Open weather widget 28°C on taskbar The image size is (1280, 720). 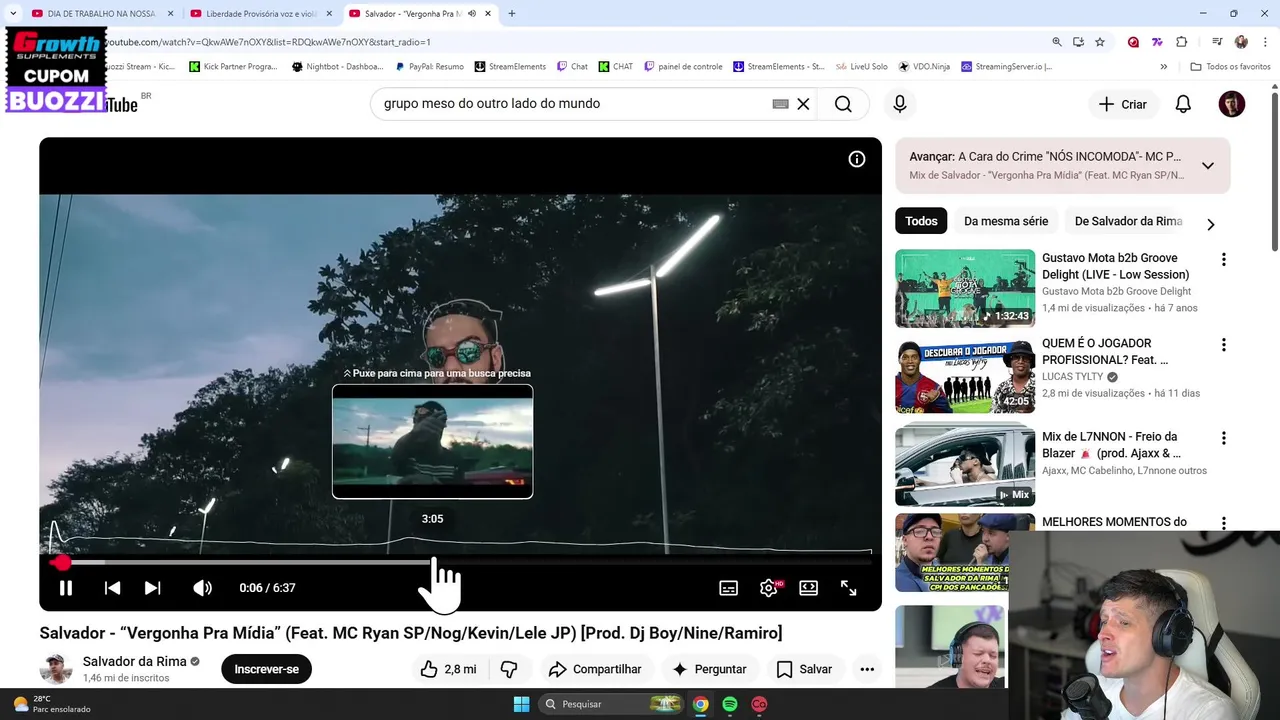[52, 704]
